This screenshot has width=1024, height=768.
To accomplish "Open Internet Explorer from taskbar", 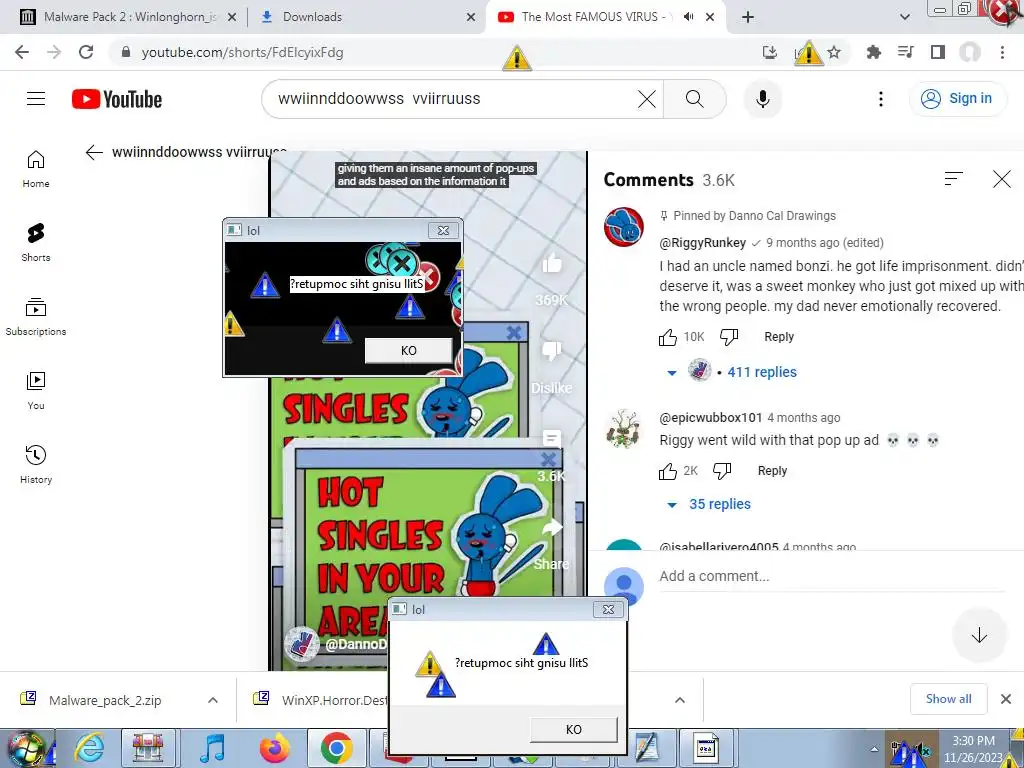I will [x=88, y=749].
